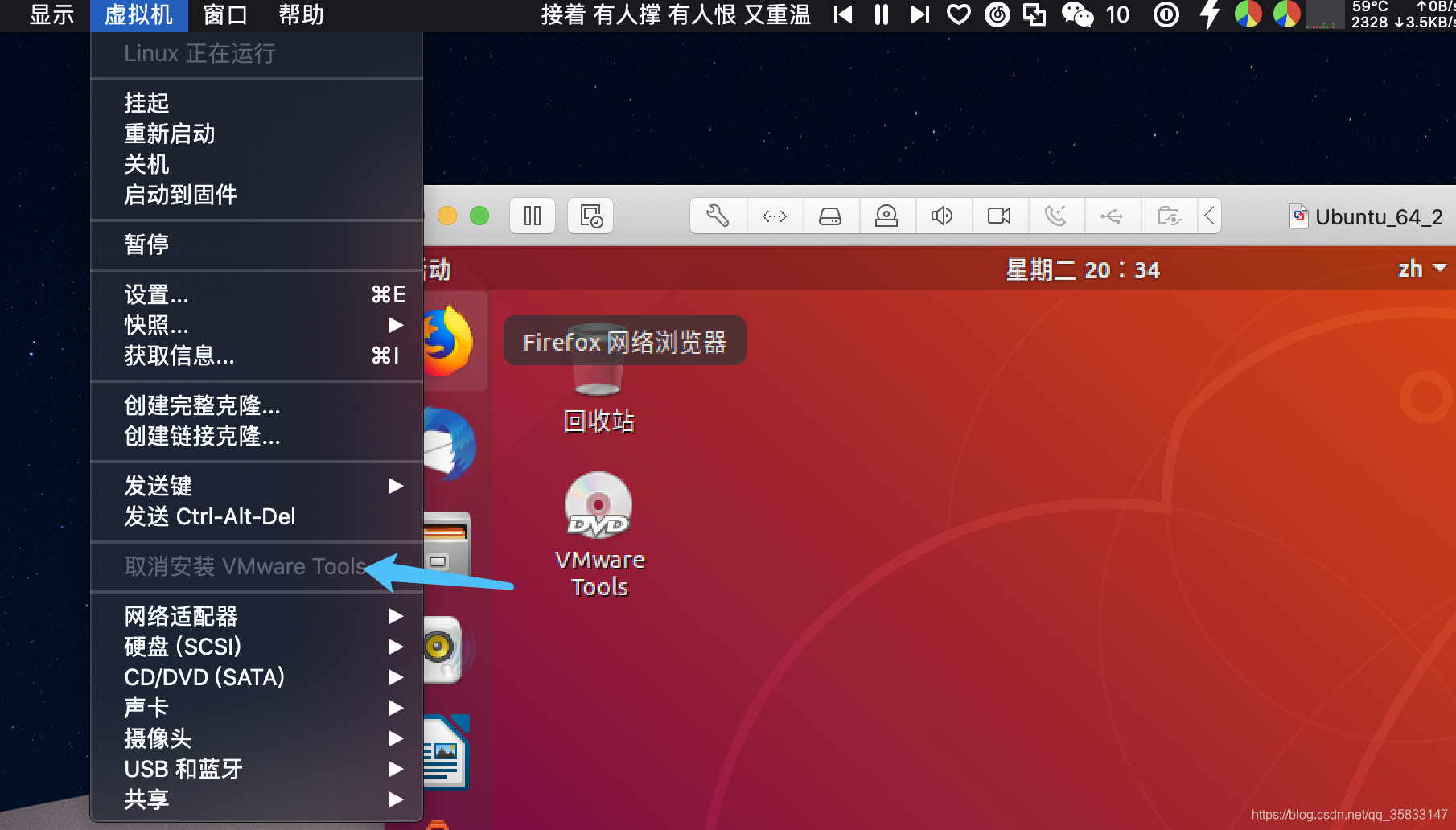1456x830 pixels.
Task: Open Firefox 网络浏览器 on the Ubuntu desktop
Action: pos(447,341)
